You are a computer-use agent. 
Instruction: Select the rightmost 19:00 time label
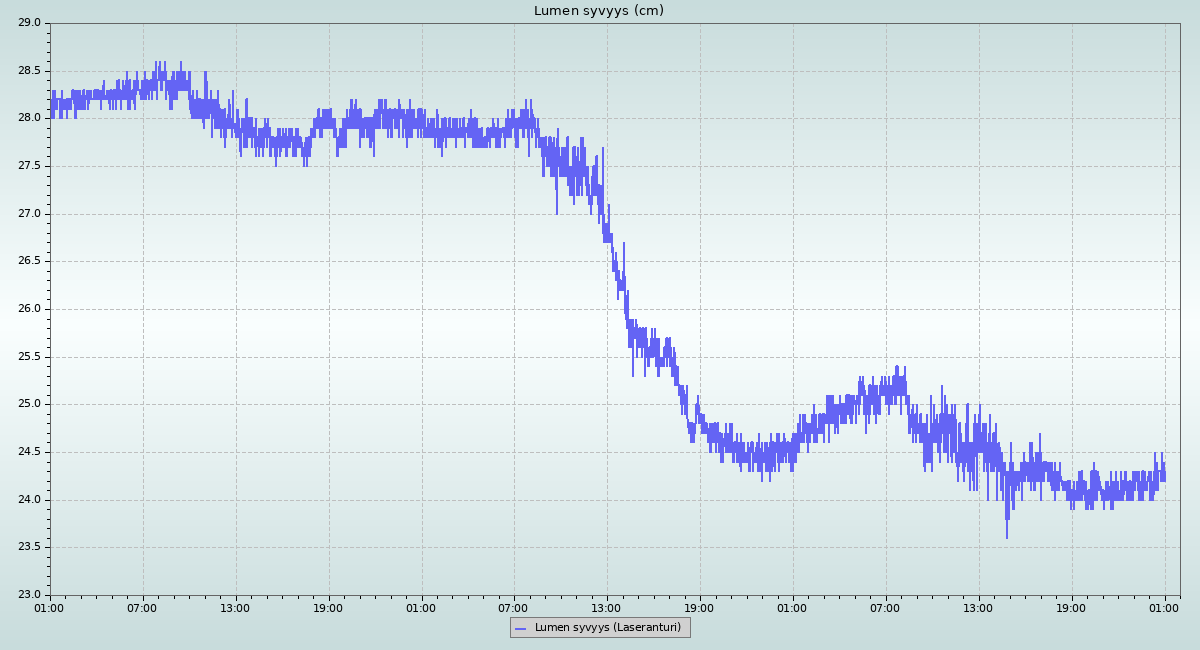point(1072,607)
